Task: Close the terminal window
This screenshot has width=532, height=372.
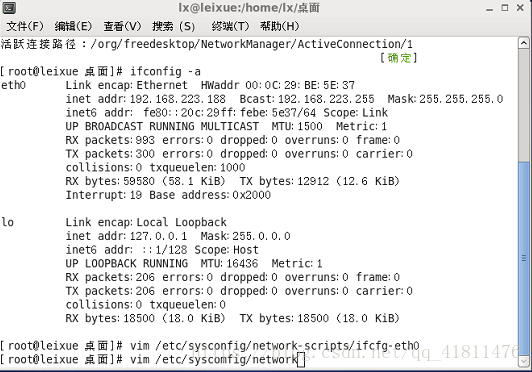Action: (520, 7)
